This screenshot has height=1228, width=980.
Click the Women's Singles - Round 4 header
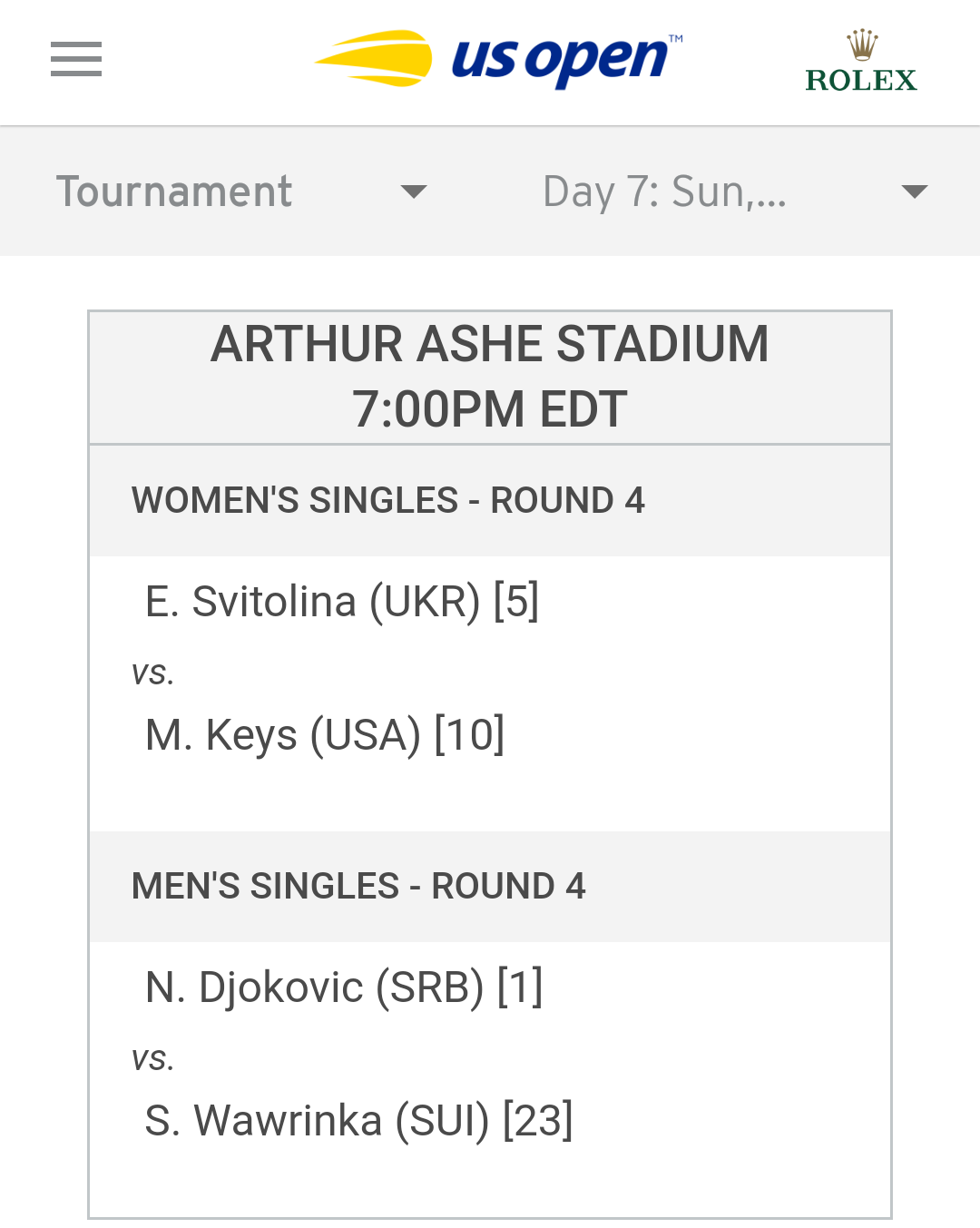388,501
